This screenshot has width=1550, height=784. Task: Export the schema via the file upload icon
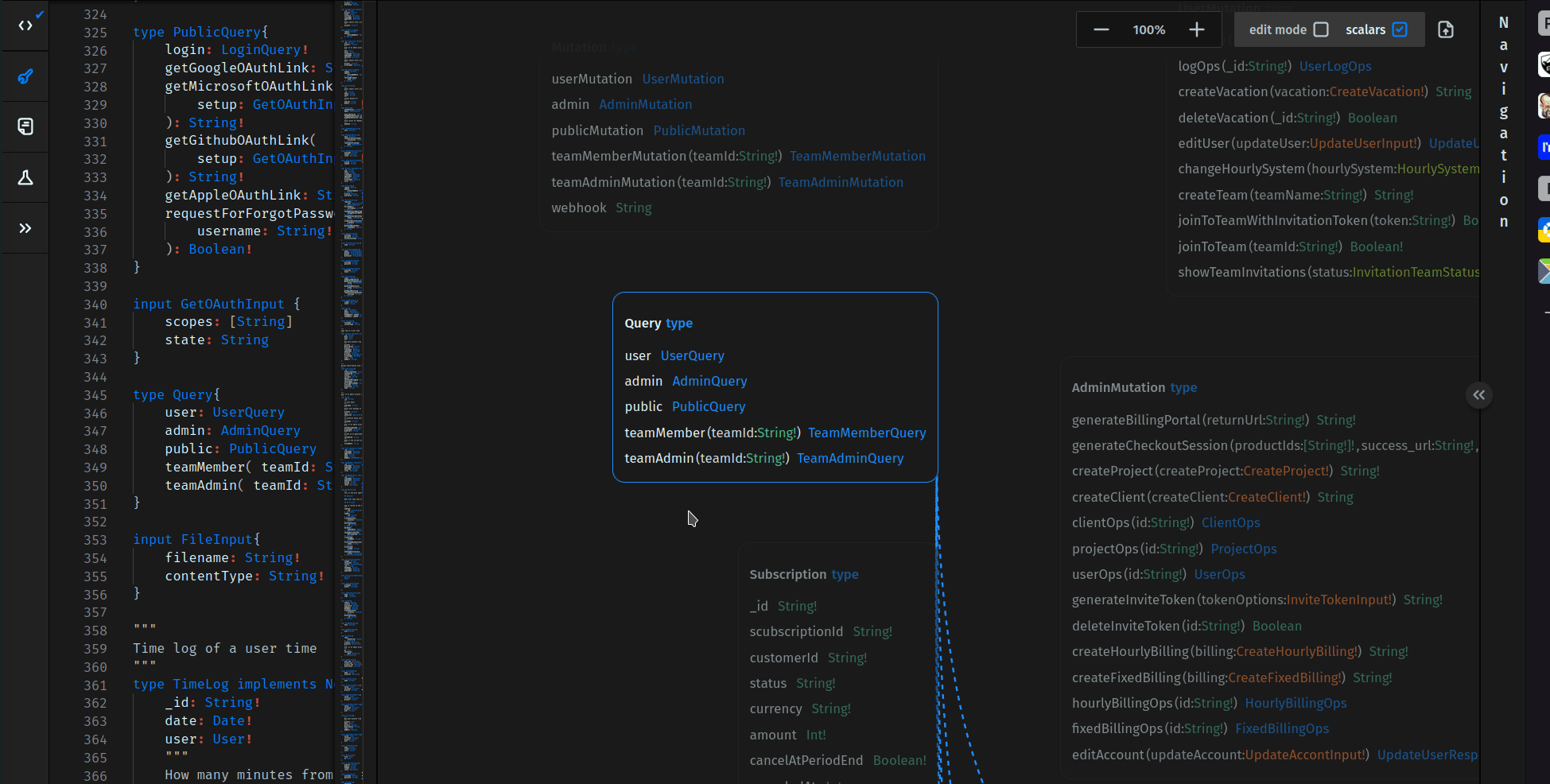1446,29
